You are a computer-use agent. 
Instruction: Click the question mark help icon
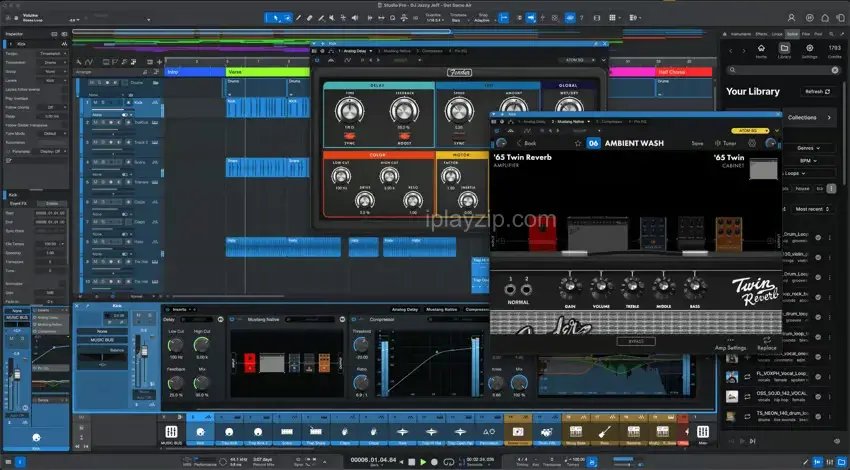[582, 18]
